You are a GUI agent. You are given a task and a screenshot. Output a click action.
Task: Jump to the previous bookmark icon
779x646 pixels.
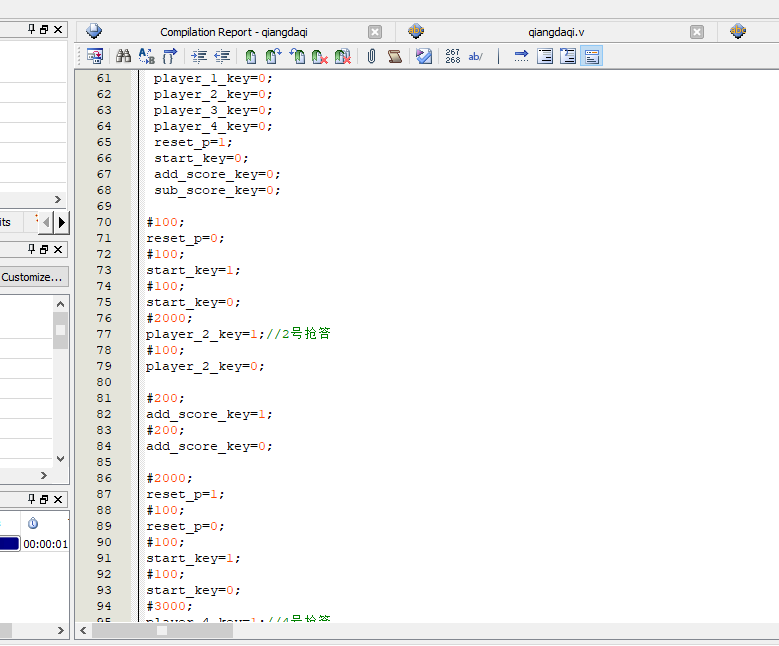[x=297, y=56]
